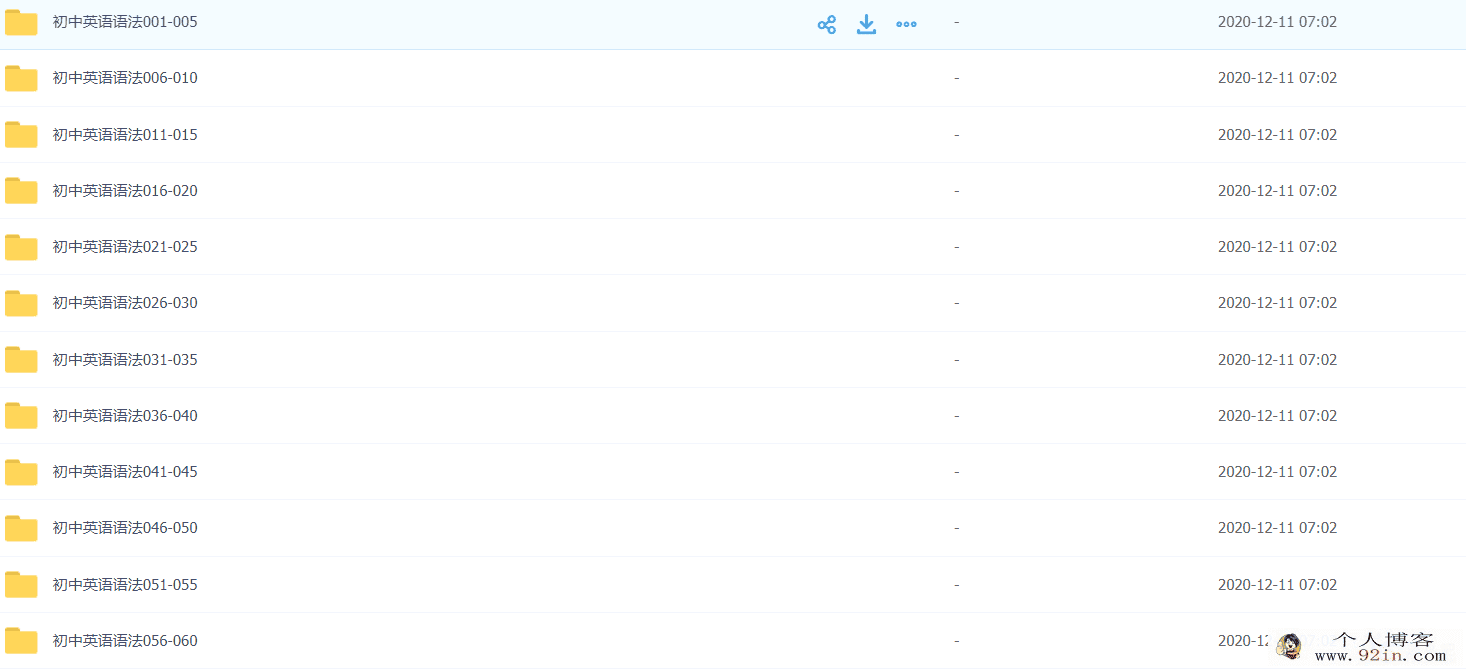Open folder name 初中英语语法016-020

[125, 190]
